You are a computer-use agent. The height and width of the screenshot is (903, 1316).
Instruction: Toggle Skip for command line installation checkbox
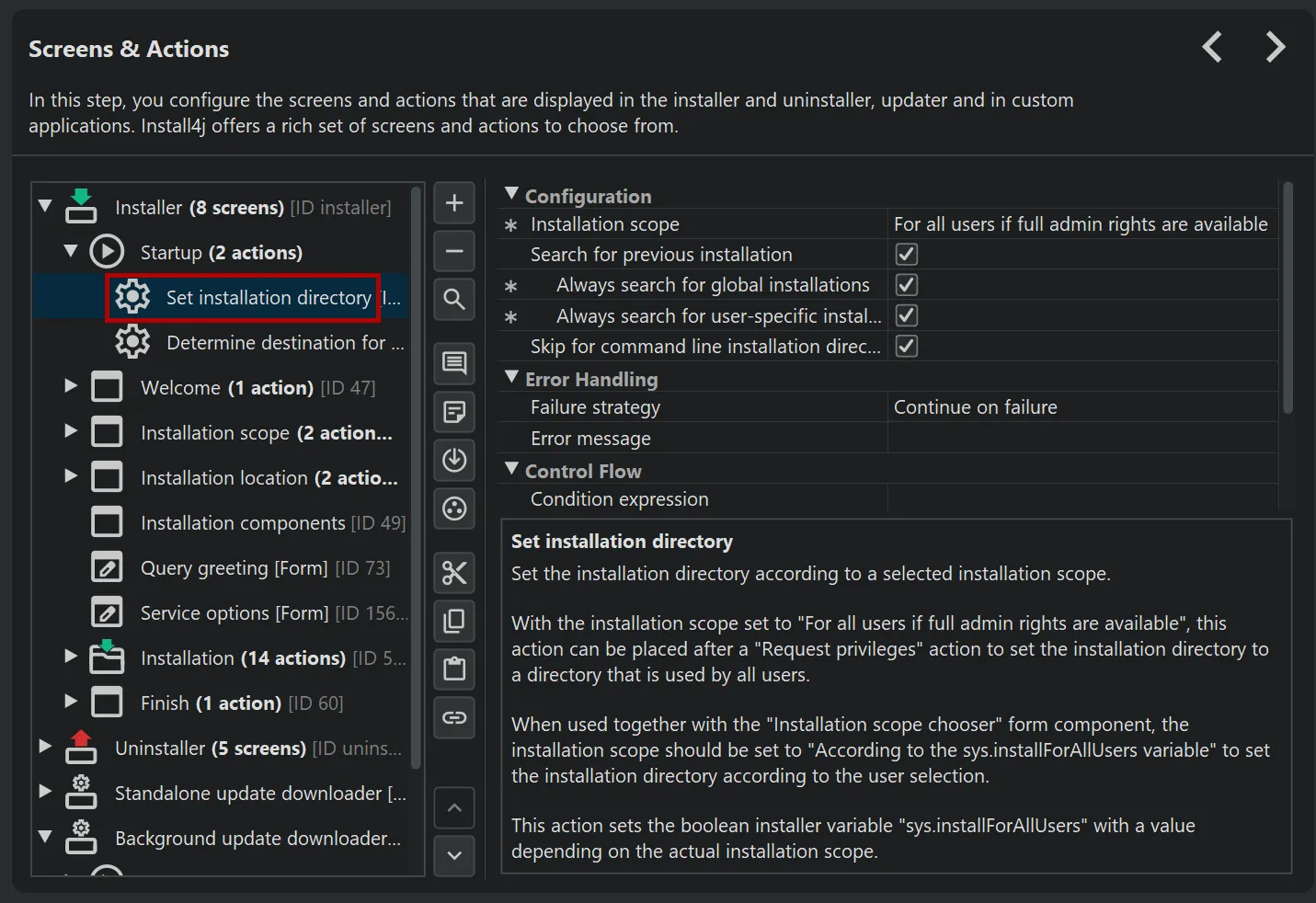point(907,347)
